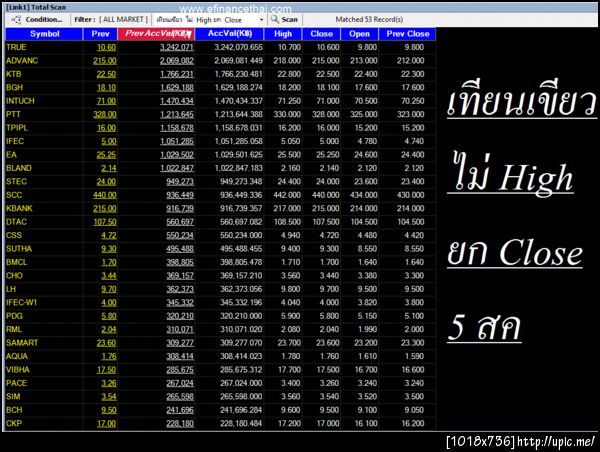Click DTAC's PrevAccVal value 560,697

pos(180,222)
